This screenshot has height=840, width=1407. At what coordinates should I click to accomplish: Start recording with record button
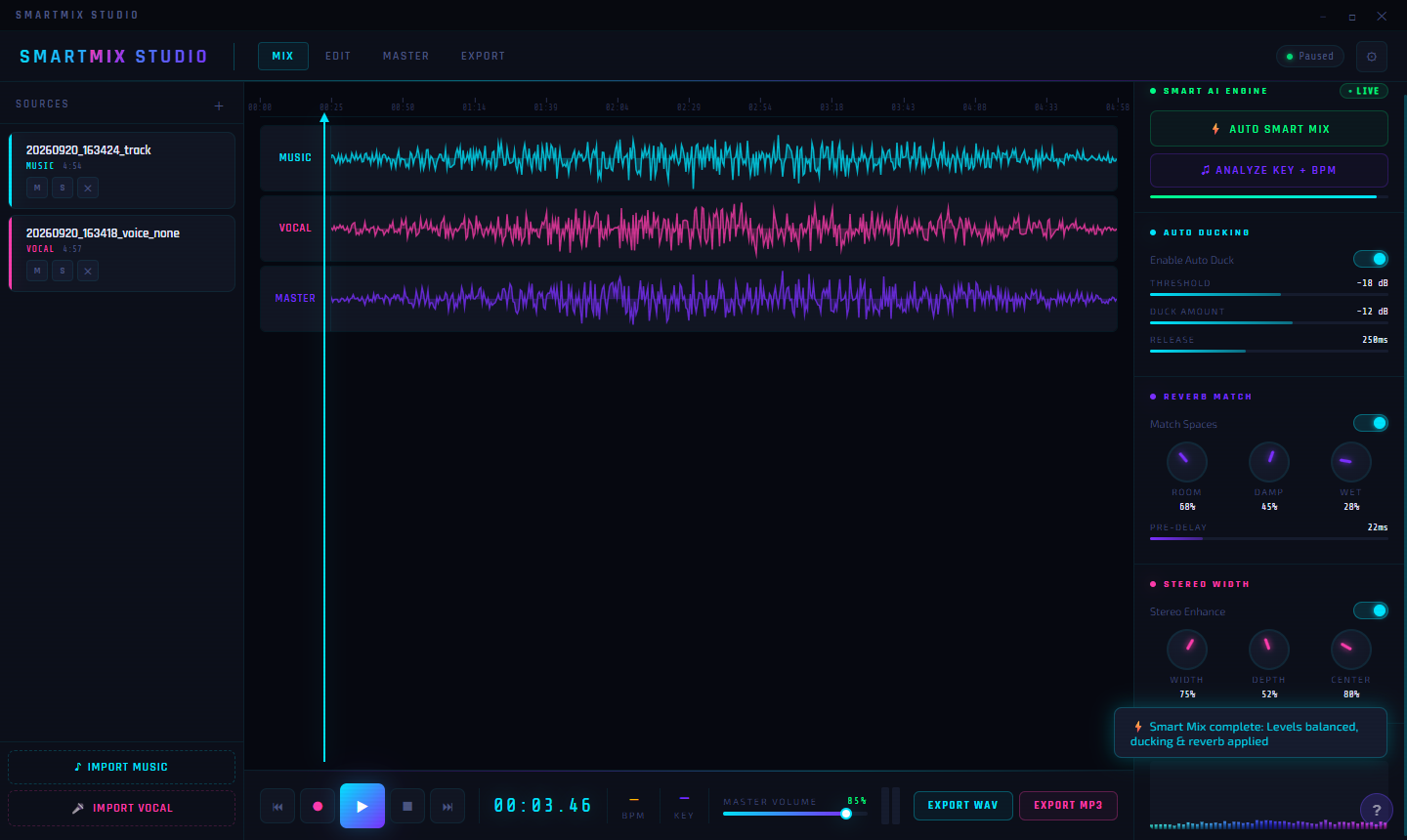pos(318,807)
